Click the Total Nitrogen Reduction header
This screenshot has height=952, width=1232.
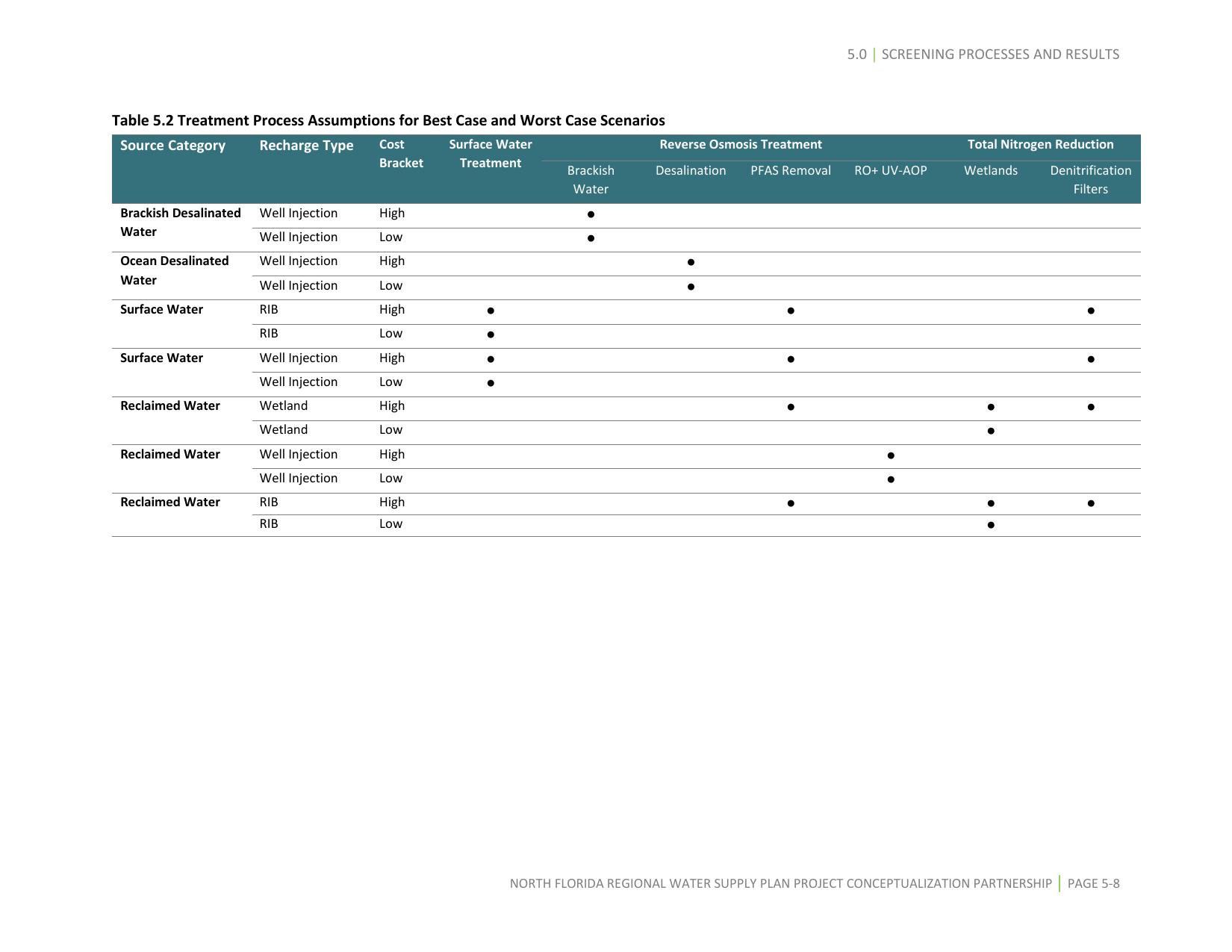[1040, 144]
